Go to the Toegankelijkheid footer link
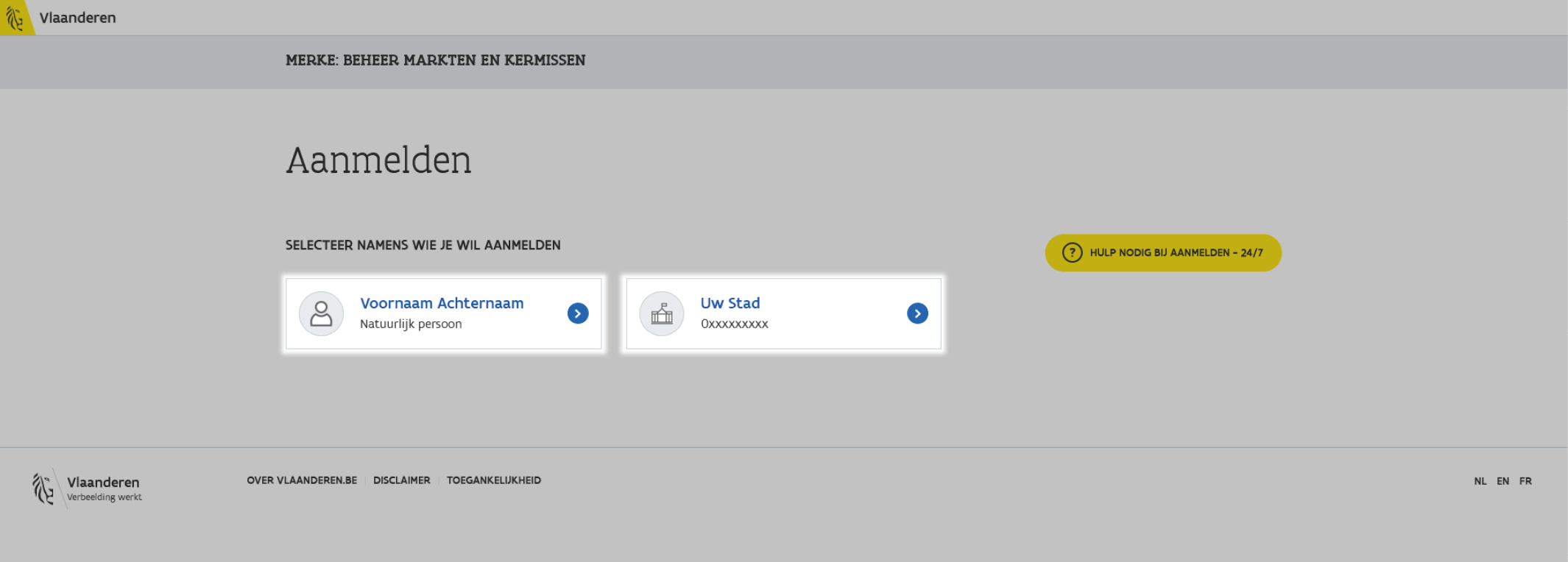The height and width of the screenshot is (562, 1568). (493, 480)
